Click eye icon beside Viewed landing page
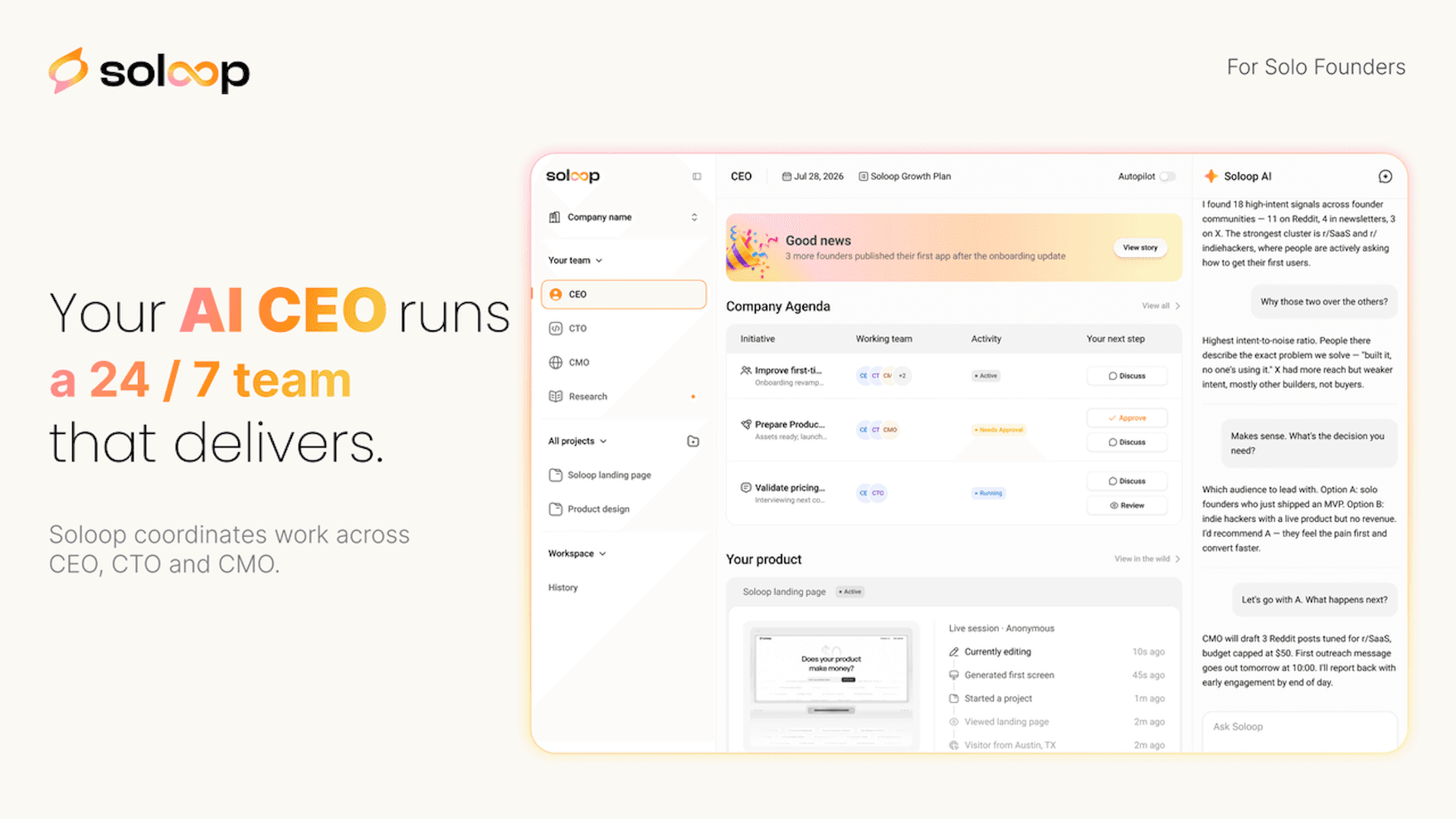1456x819 pixels. click(x=954, y=722)
